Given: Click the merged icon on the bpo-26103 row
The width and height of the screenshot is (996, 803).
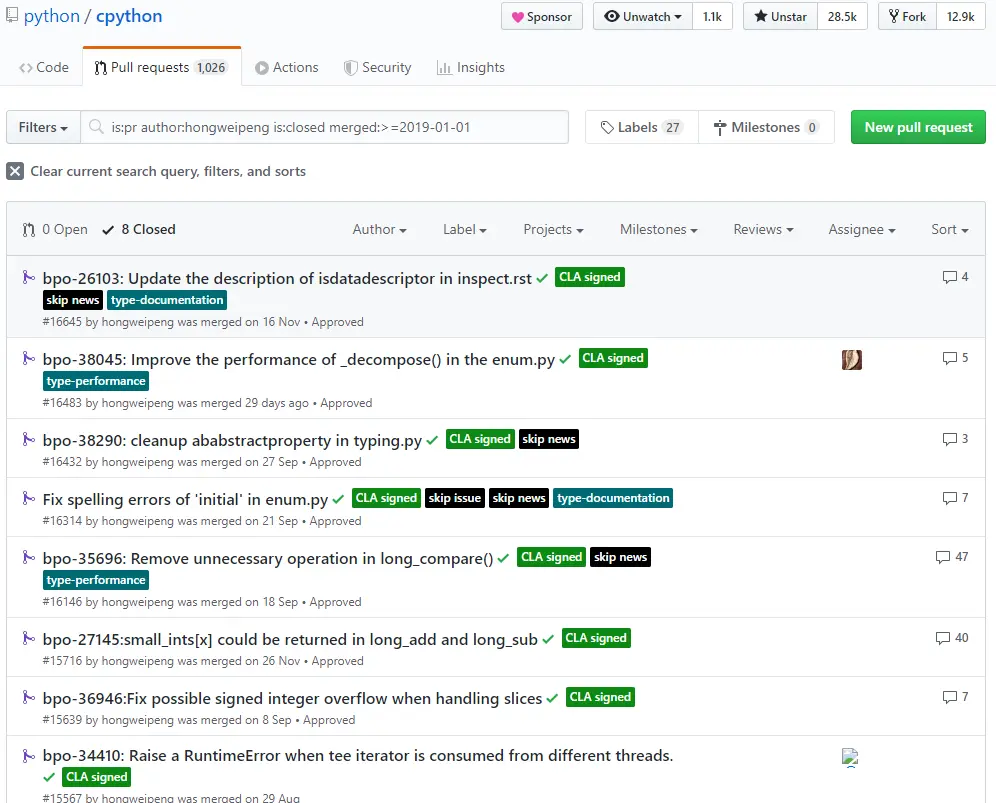Looking at the screenshot, I should tap(28, 278).
